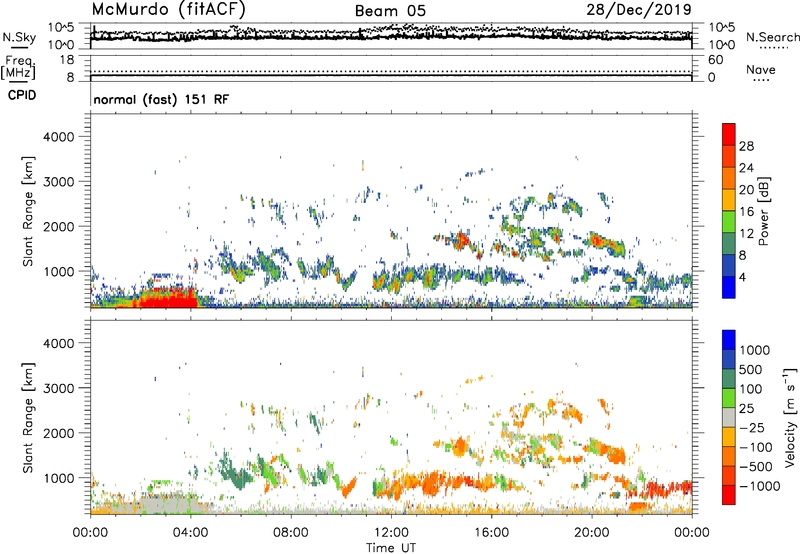Click the 4000 km tick in the velocity panel
The image size is (800, 554).
(x=59, y=343)
